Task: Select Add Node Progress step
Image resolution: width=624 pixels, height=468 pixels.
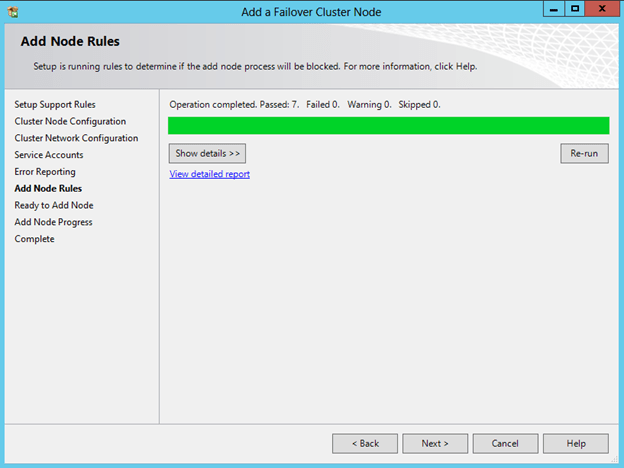Action: coord(53,222)
